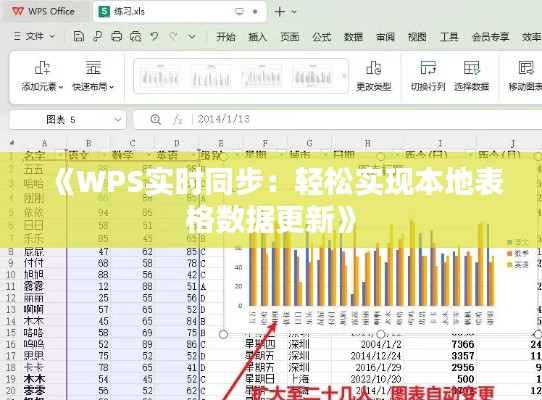Select column H header
This screenshot has width=542, height=400.
coord(367,143)
